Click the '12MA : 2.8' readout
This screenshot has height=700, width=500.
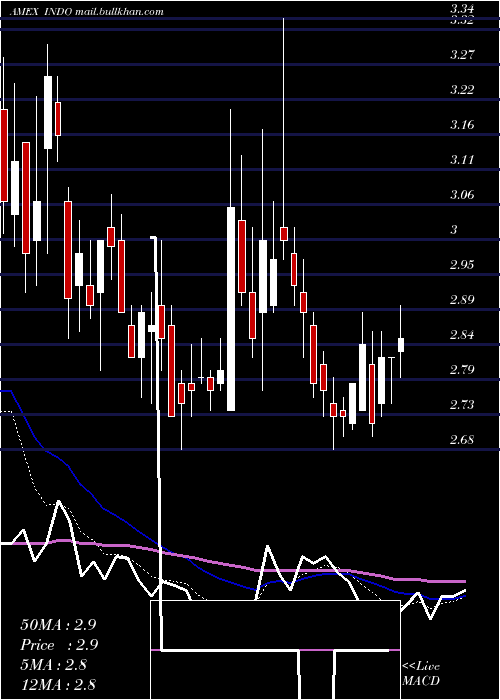[x=58, y=685]
